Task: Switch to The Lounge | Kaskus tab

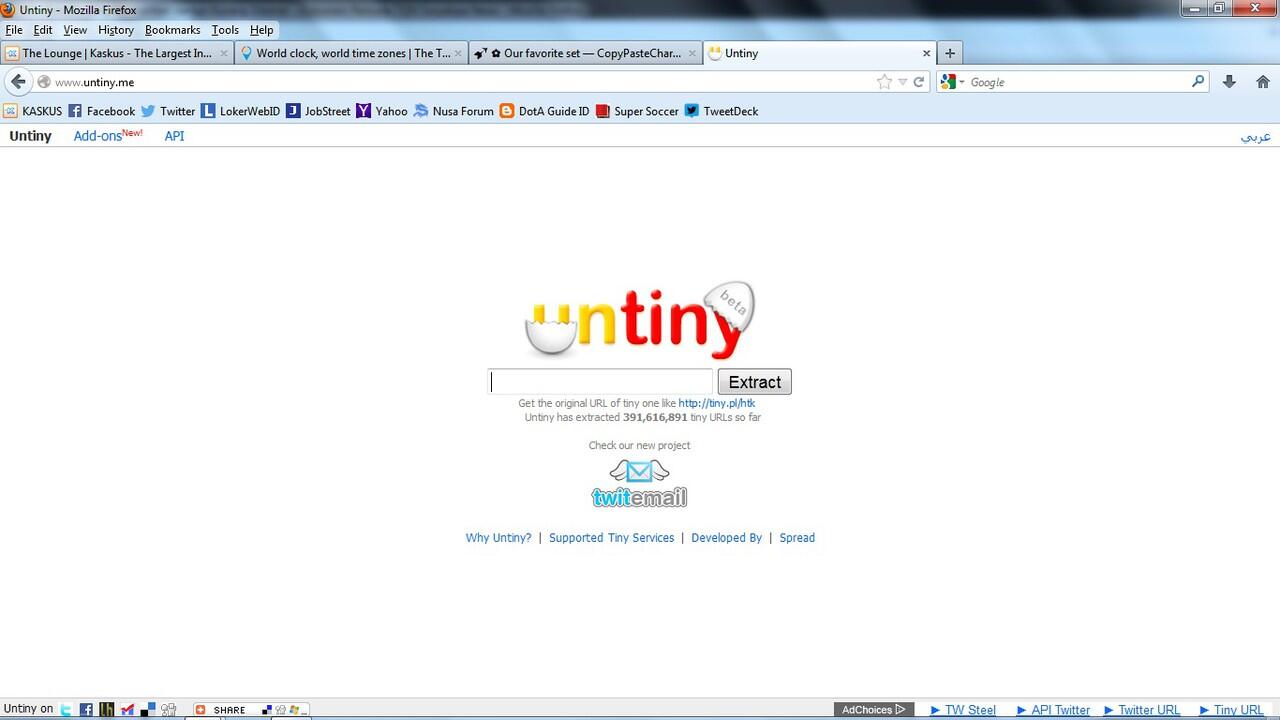Action: point(117,53)
